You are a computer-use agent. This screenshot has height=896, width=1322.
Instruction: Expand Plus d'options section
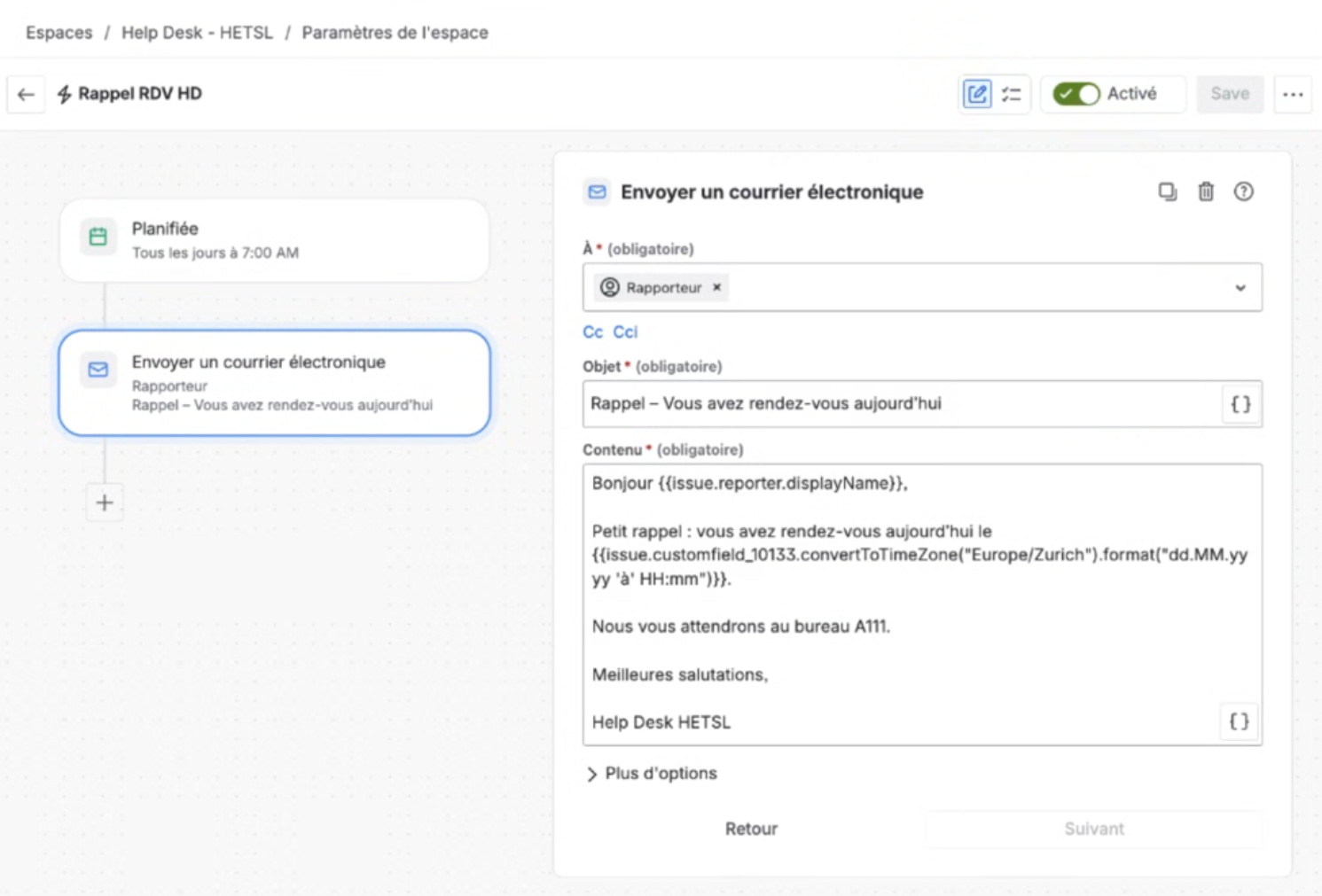[652, 774]
